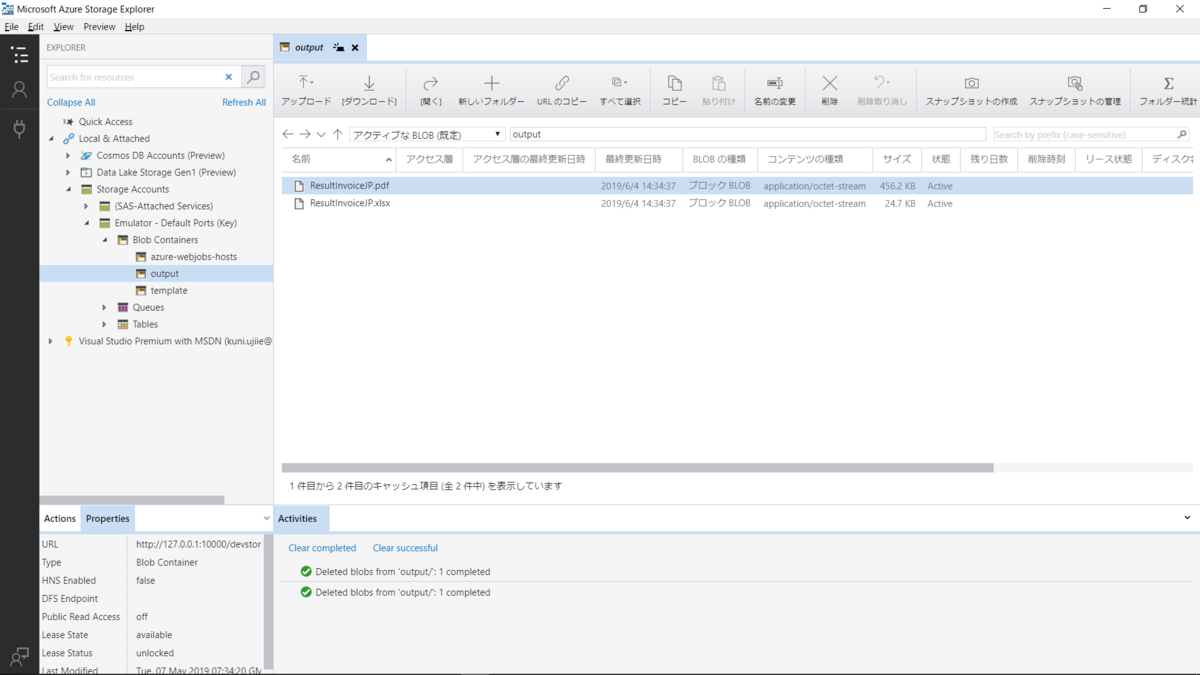The height and width of the screenshot is (675, 1200).
Task: Collapse the Blob Containers node
Action: [104, 240]
